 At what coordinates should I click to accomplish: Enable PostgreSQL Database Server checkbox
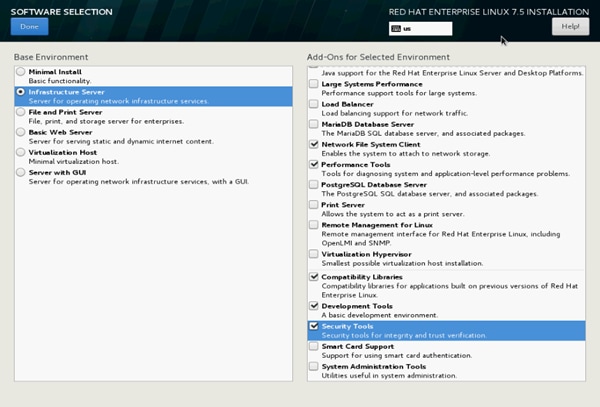[314, 184]
